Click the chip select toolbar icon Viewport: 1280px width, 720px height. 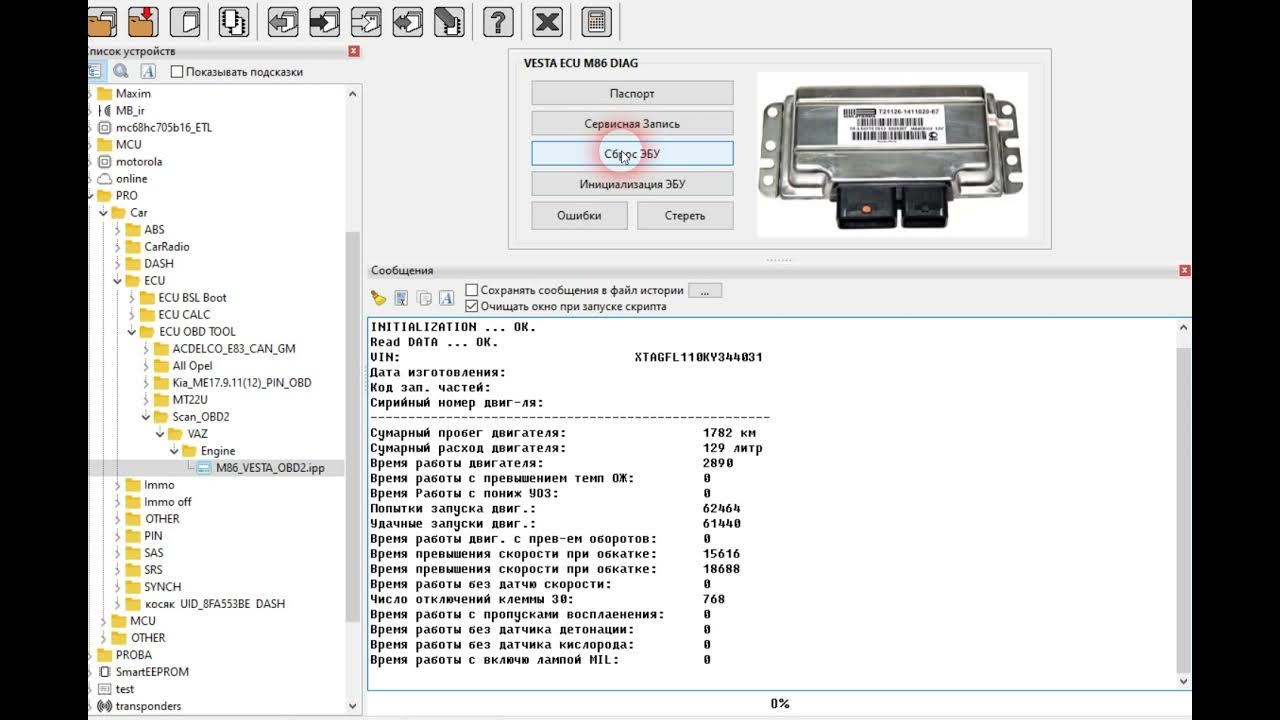[x=234, y=21]
